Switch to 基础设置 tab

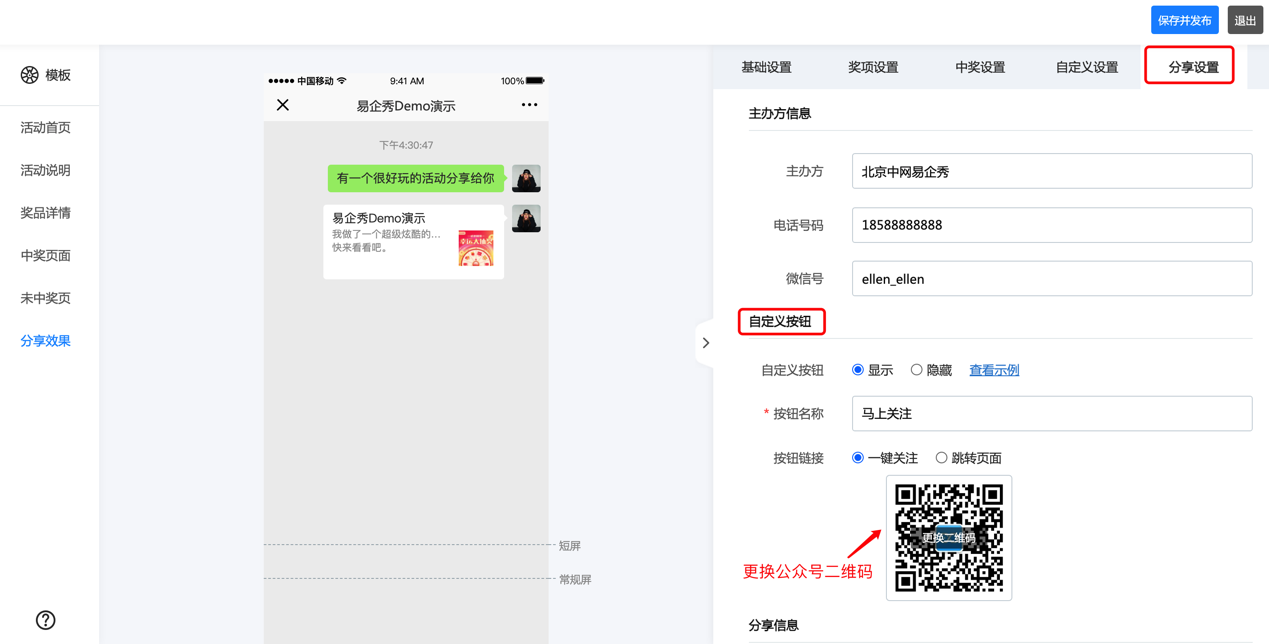766,67
